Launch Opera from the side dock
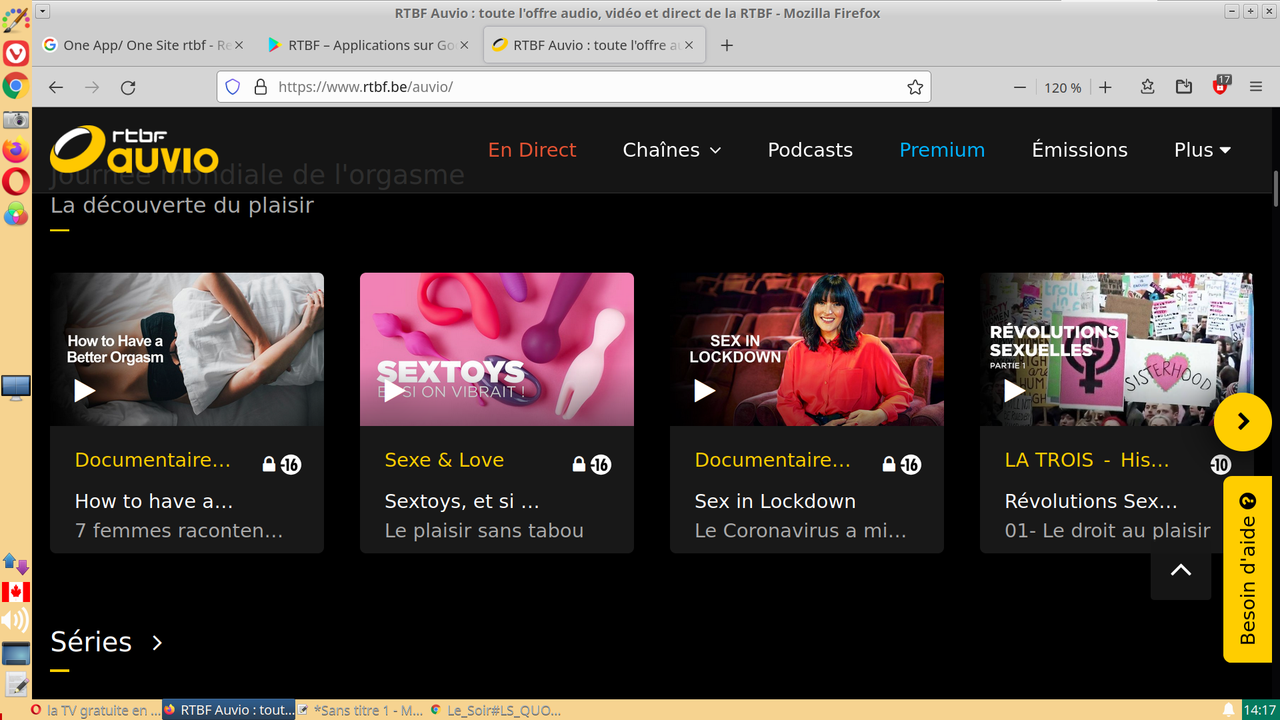The width and height of the screenshot is (1280, 720). coord(15,182)
